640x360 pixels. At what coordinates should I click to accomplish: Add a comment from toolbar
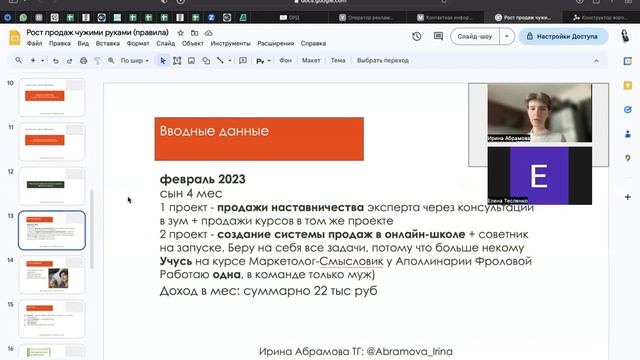point(243,60)
